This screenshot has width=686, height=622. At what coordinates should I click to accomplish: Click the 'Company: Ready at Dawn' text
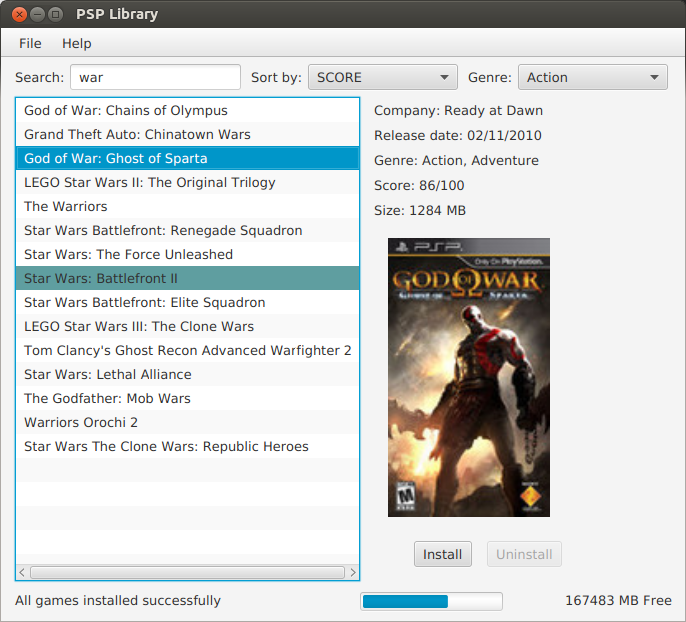point(458,111)
